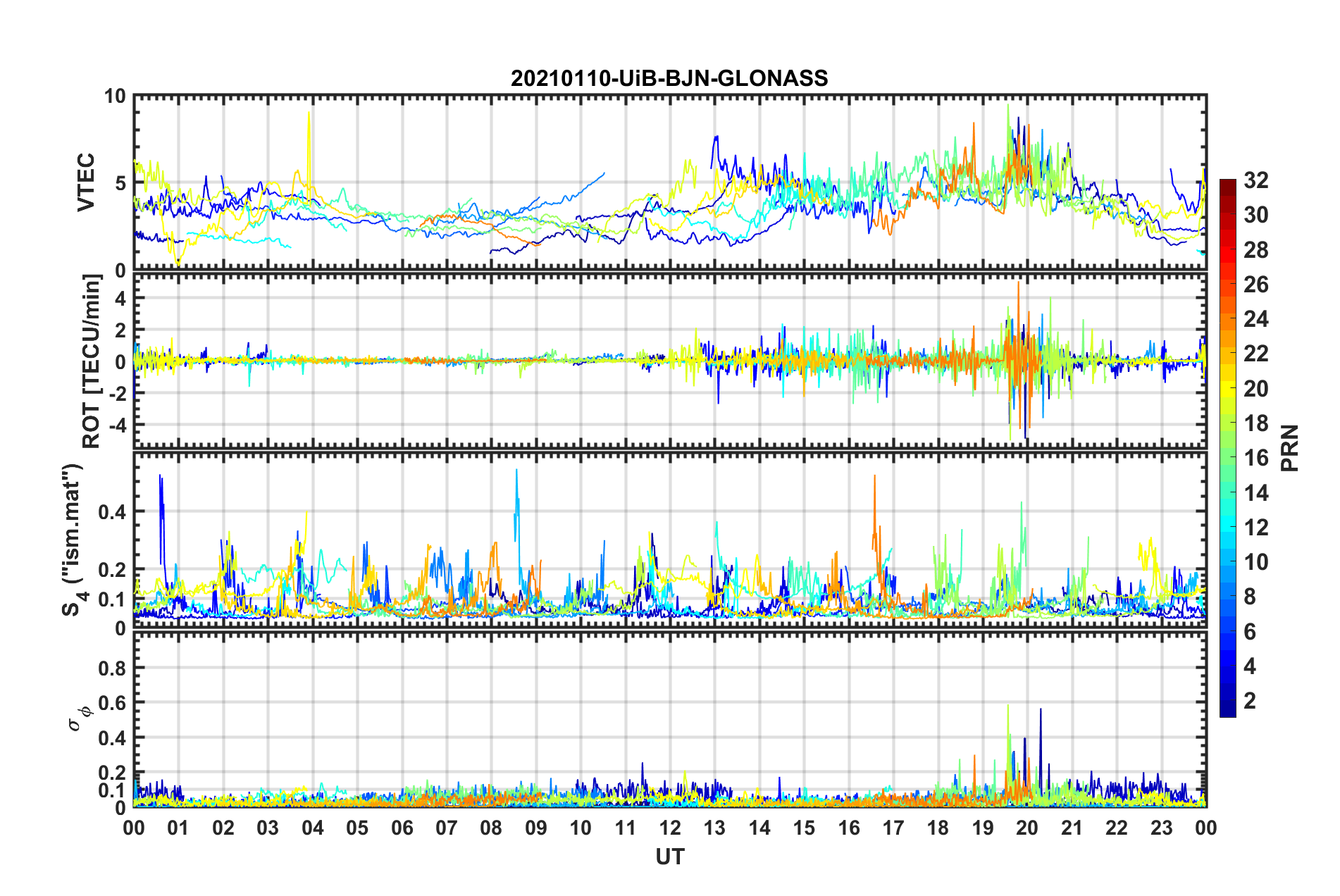Click x-axis tick label 23

tap(1161, 828)
